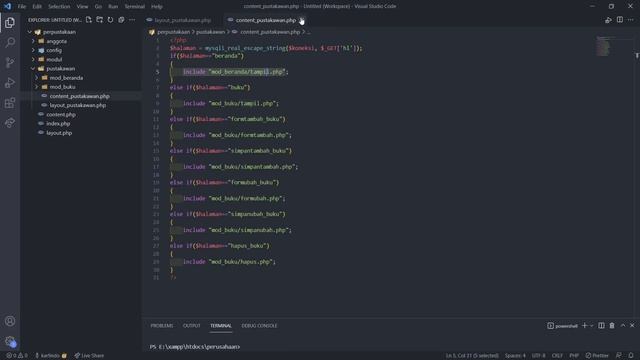Click the Prettier status item
The image size is (640, 360).
(597, 356)
